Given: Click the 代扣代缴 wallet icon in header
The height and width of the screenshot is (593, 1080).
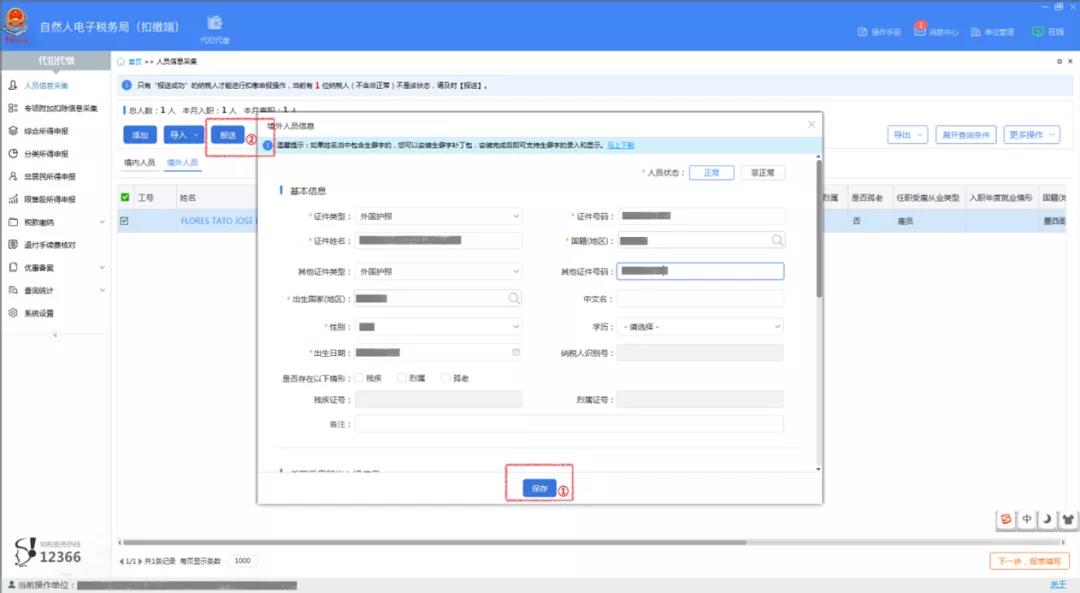Looking at the screenshot, I should [x=214, y=24].
